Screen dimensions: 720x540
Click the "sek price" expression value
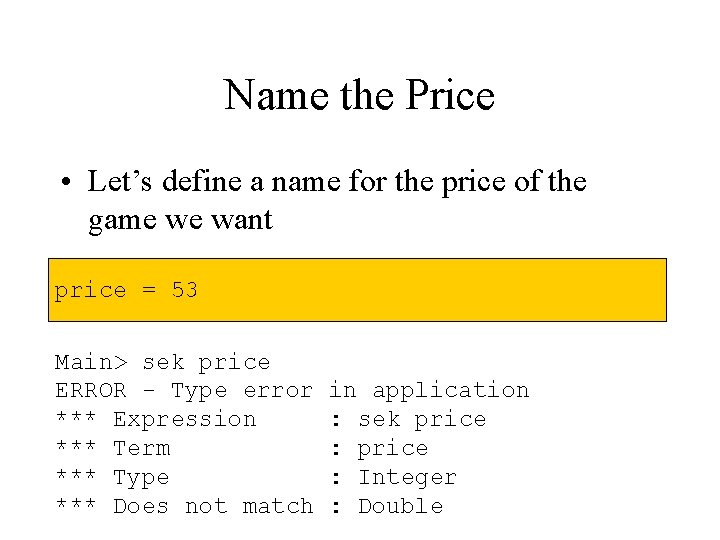coord(422,420)
